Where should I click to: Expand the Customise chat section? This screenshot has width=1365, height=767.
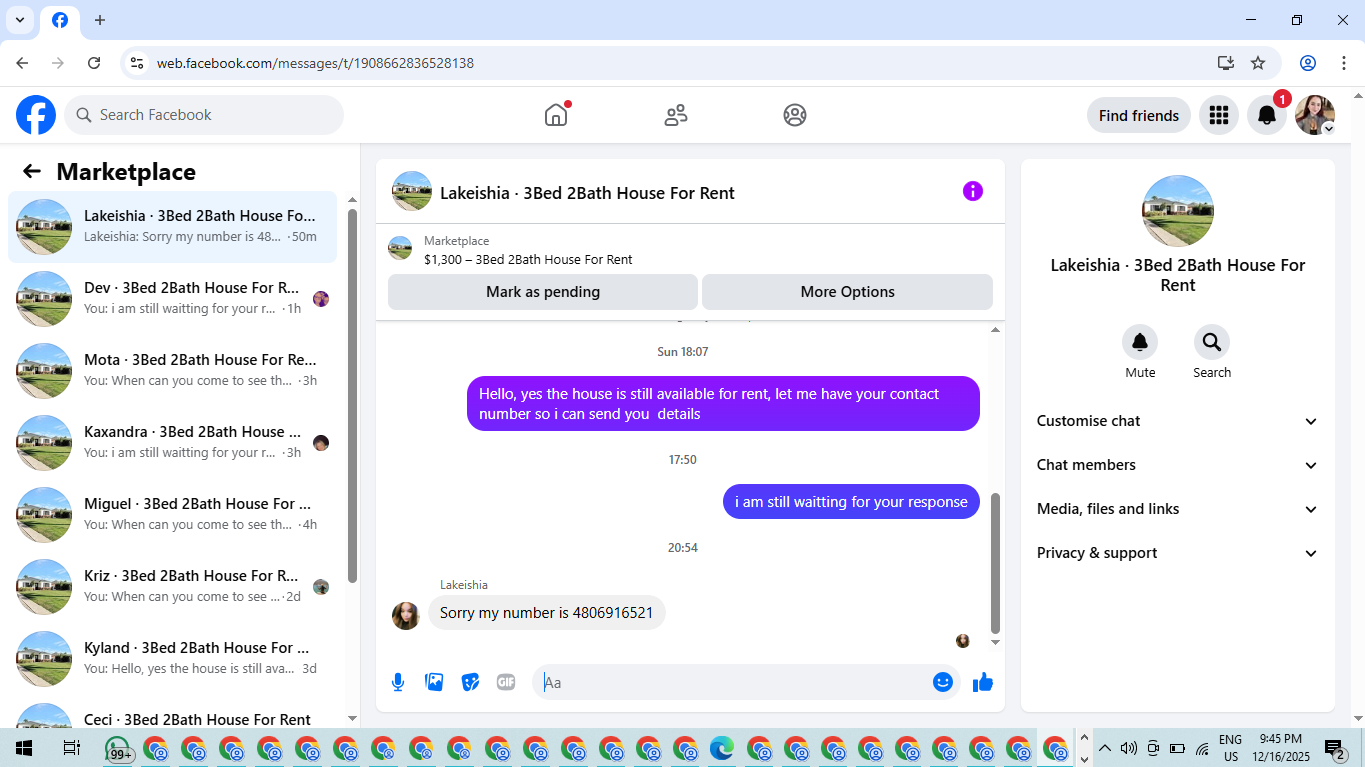[1178, 421]
